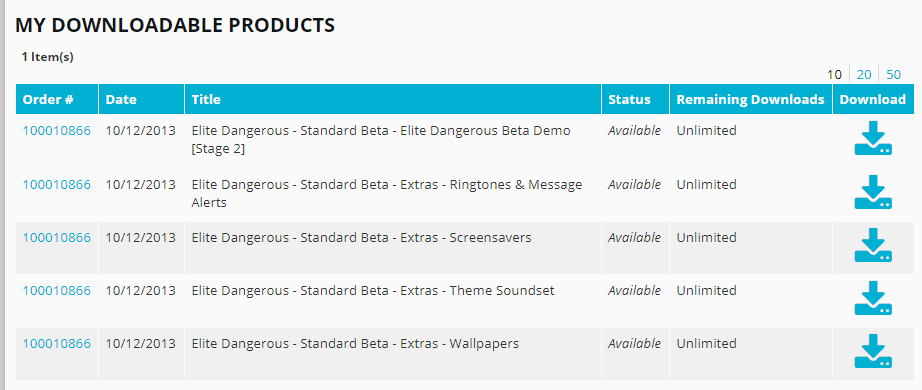The width and height of the screenshot is (922, 390).
Task: Click the Remaining Downloads column header
Action: point(751,99)
